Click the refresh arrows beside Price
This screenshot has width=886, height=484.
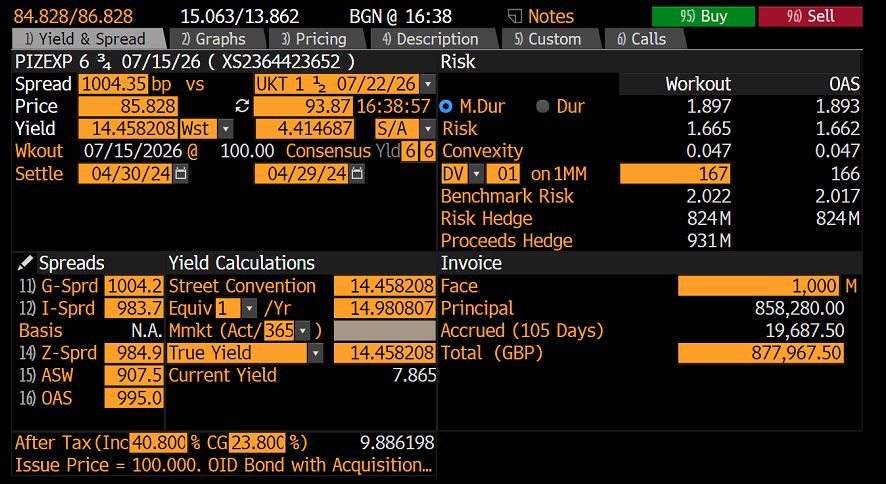point(241,106)
